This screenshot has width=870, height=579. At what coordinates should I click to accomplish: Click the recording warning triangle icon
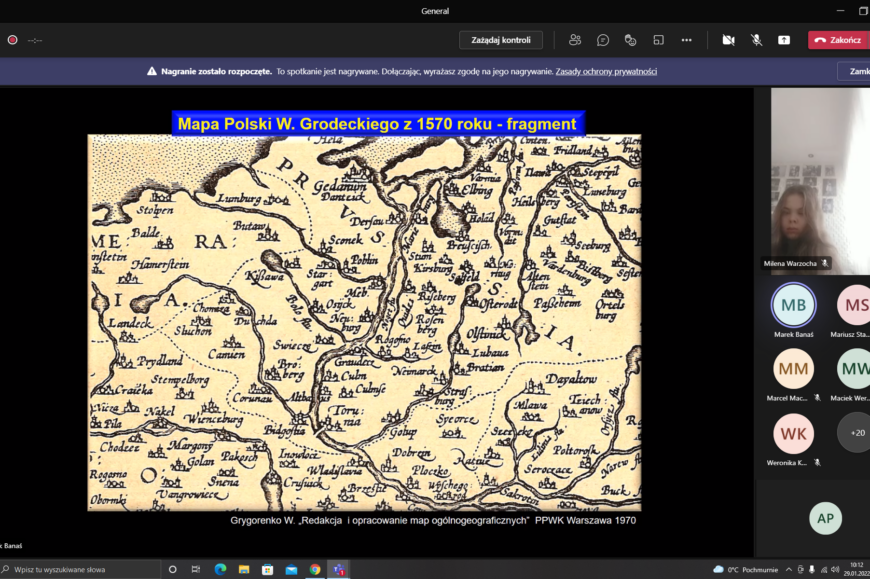[151, 72]
